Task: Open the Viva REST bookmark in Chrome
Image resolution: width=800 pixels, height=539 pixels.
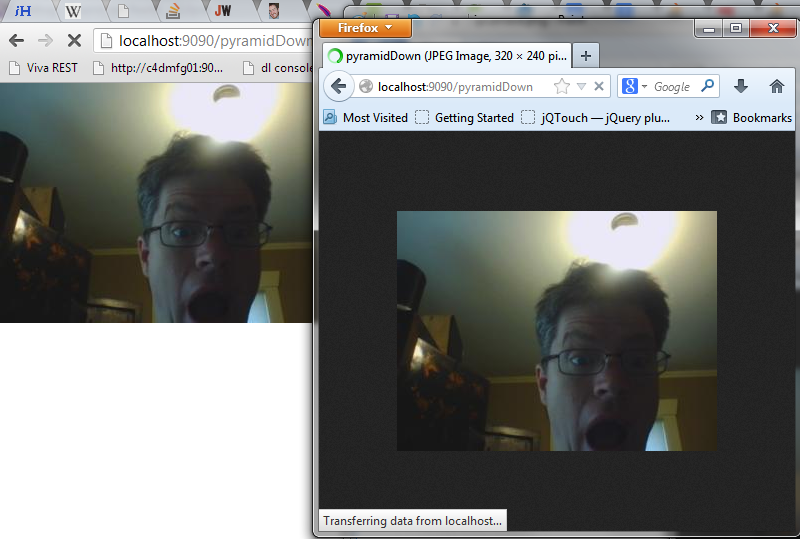Action: point(42,68)
